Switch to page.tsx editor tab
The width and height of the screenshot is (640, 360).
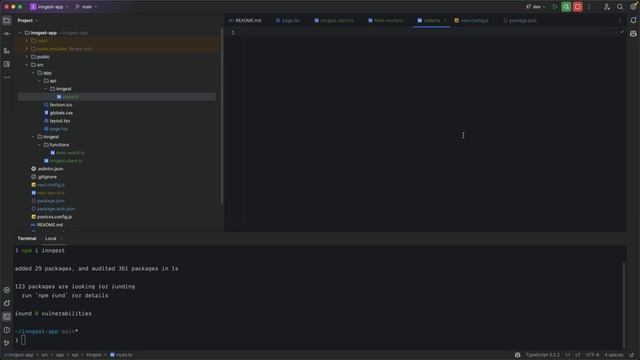tap(288, 20)
